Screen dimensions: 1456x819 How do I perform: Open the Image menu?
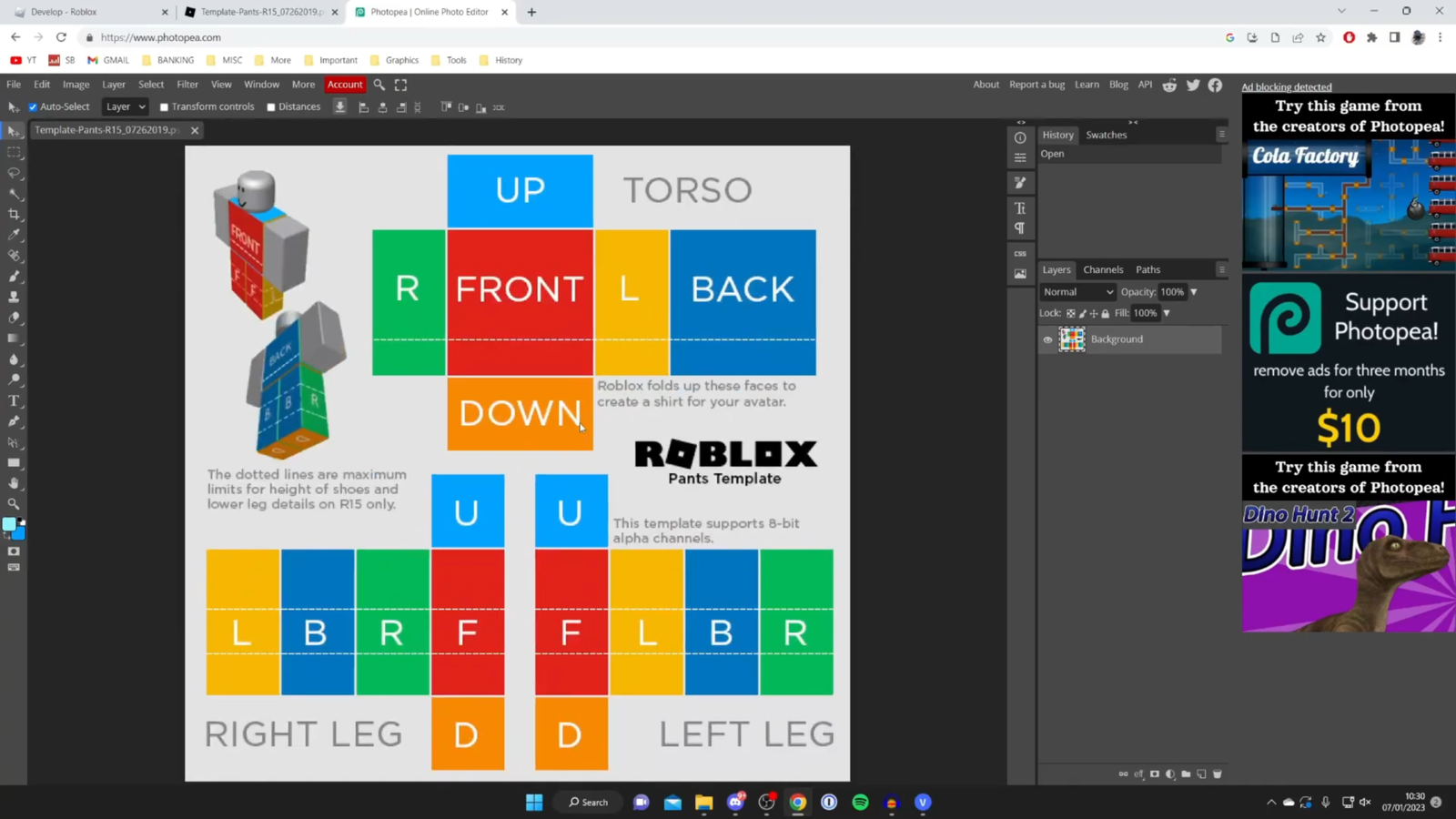pyautogui.click(x=76, y=84)
